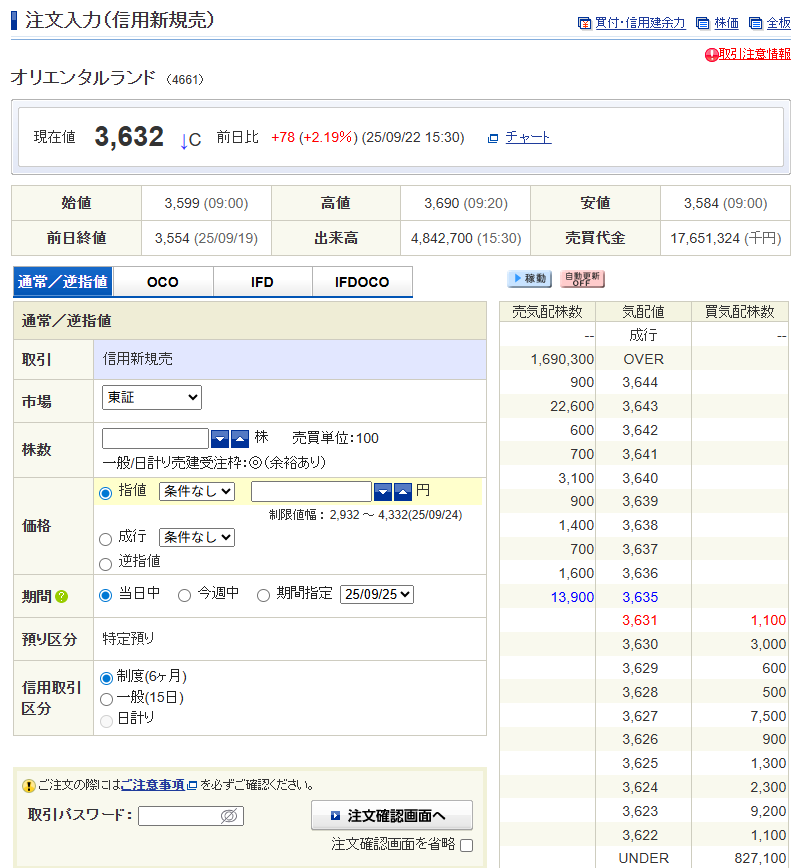Increase 株数 with the up arrow
This screenshot has height=868, width=810.
pyautogui.click(x=240, y=439)
